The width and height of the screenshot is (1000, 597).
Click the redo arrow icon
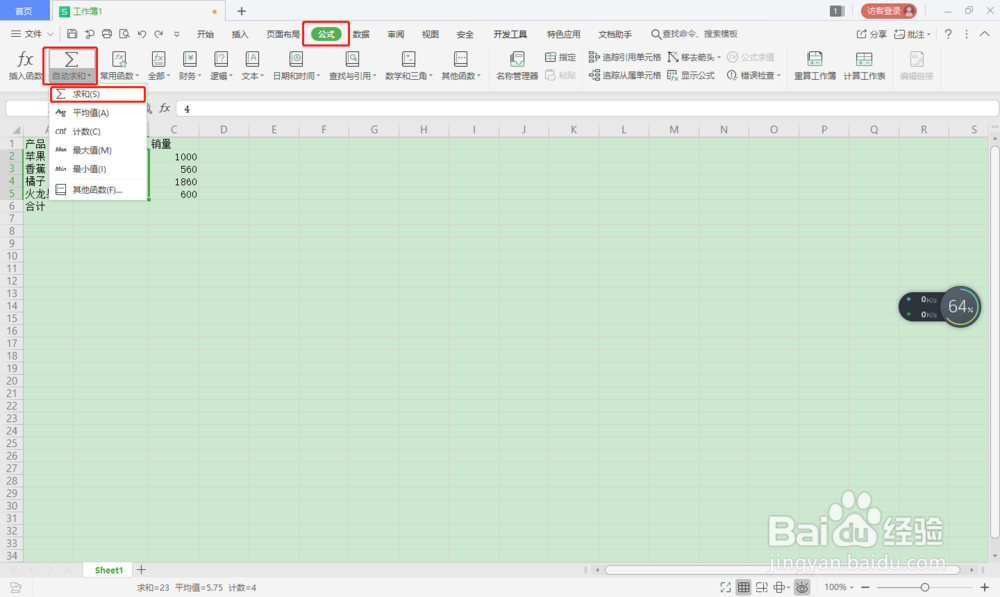point(159,34)
